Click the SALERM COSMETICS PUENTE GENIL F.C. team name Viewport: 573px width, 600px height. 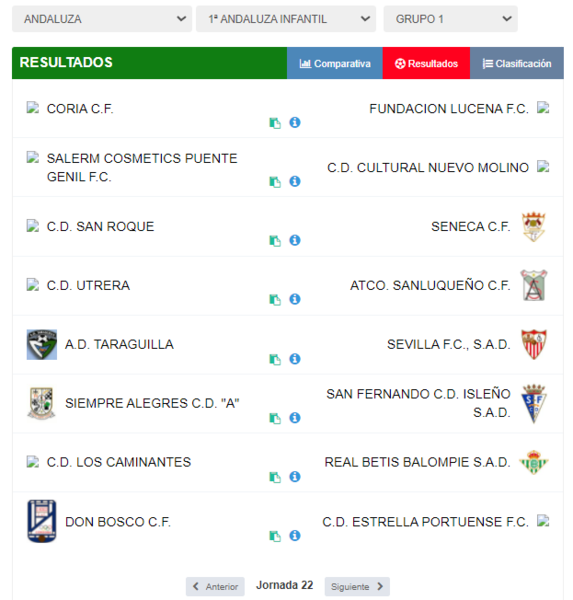pyautogui.click(x=142, y=168)
